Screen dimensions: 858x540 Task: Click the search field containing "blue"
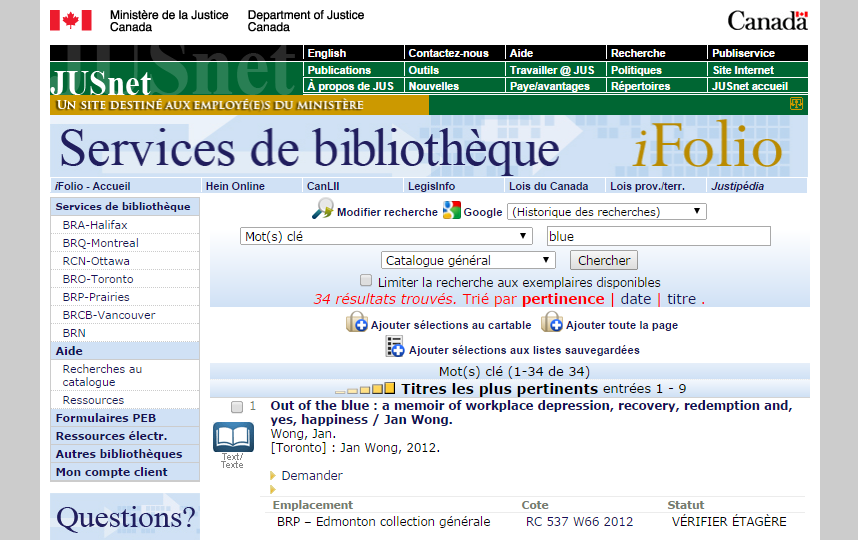[658, 236]
